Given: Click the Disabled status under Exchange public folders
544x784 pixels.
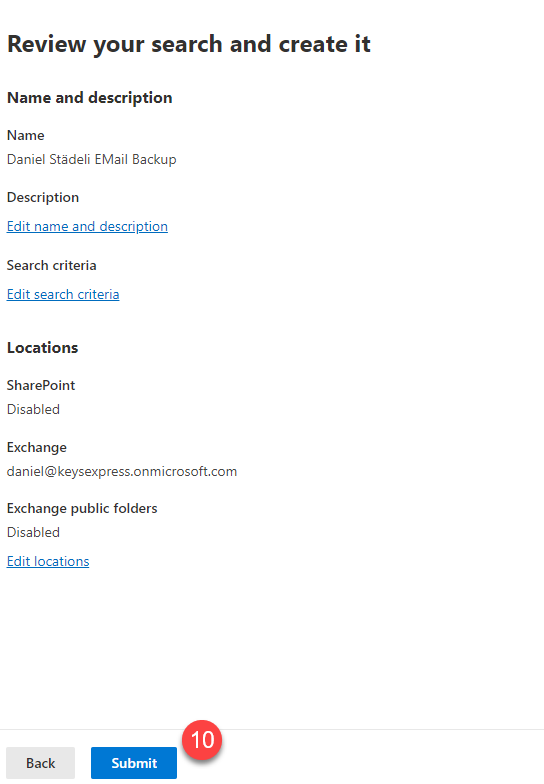Looking at the screenshot, I should point(34,532).
